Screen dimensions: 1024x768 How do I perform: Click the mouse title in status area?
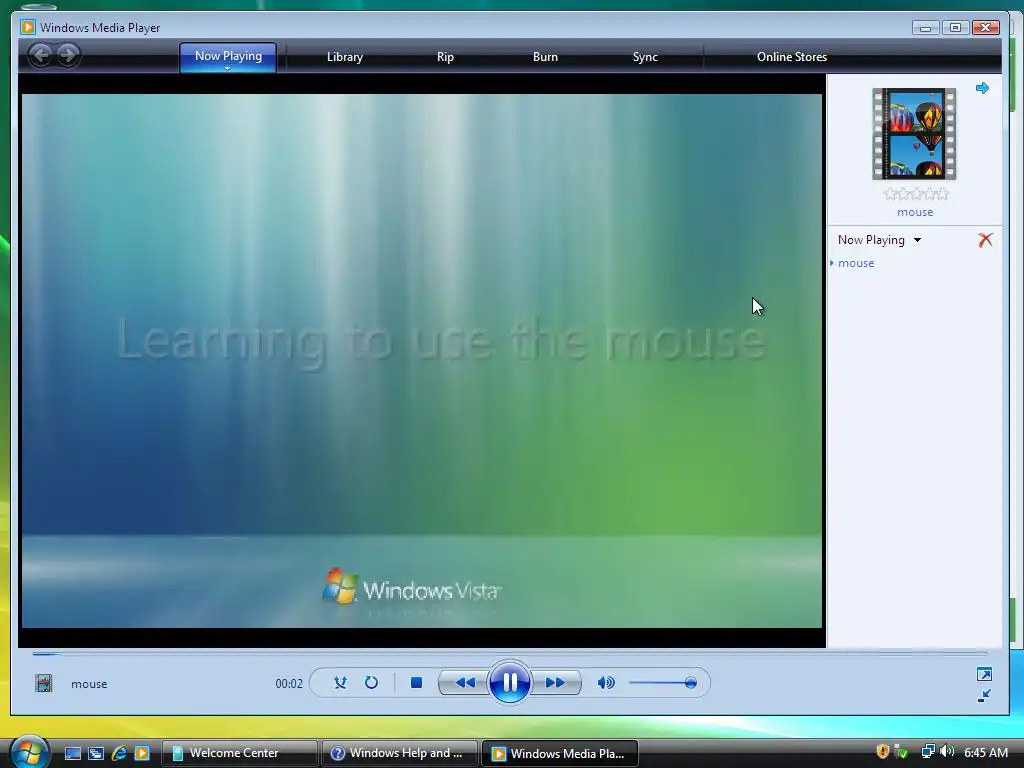tap(89, 684)
